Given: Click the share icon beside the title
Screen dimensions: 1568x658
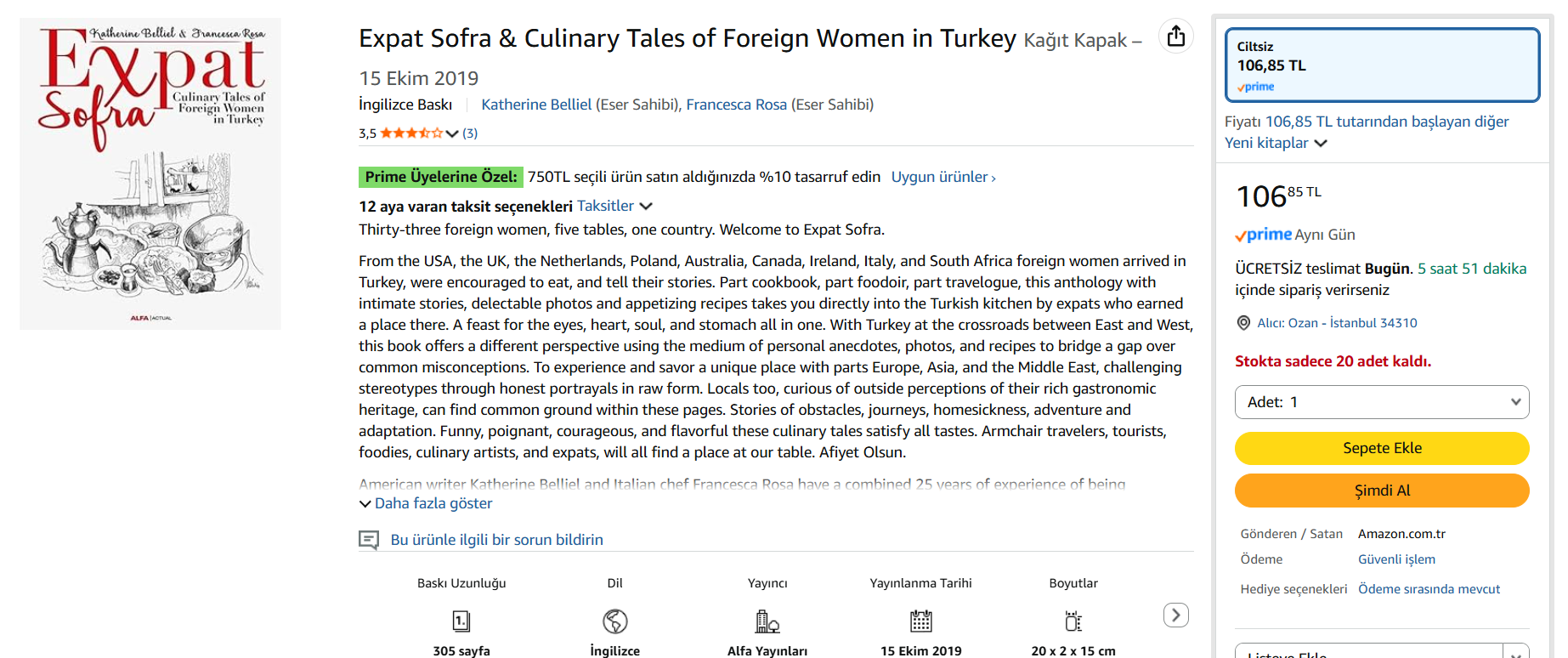Looking at the screenshot, I should [1176, 37].
